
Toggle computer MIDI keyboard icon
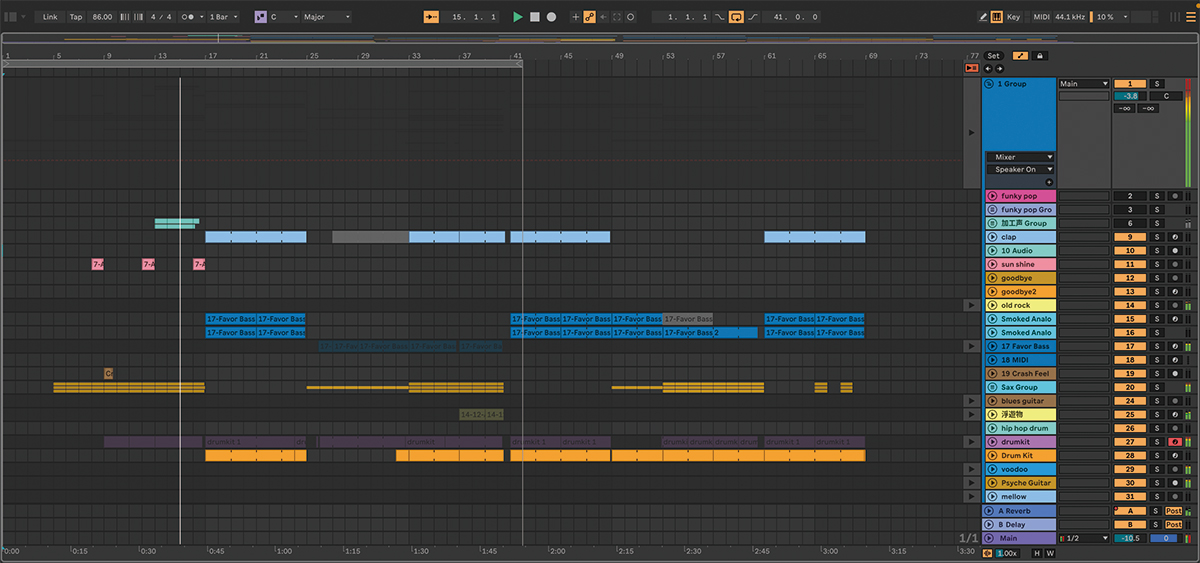coord(997,17)
